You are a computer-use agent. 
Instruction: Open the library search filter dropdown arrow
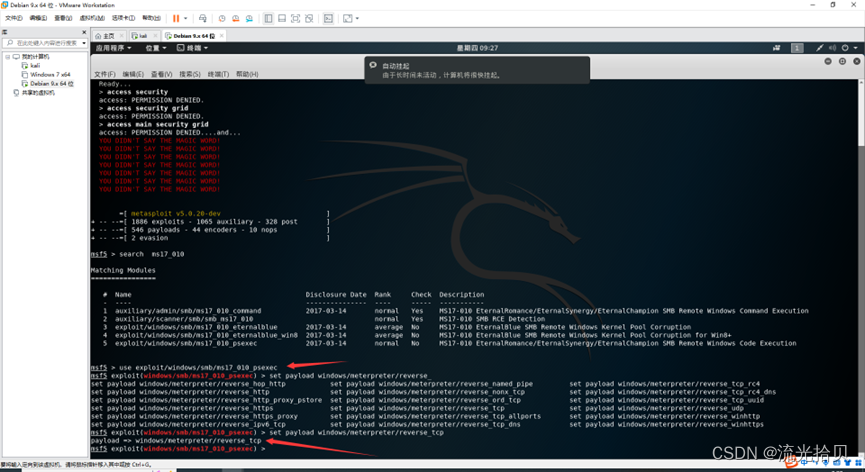tap(84, 43)
